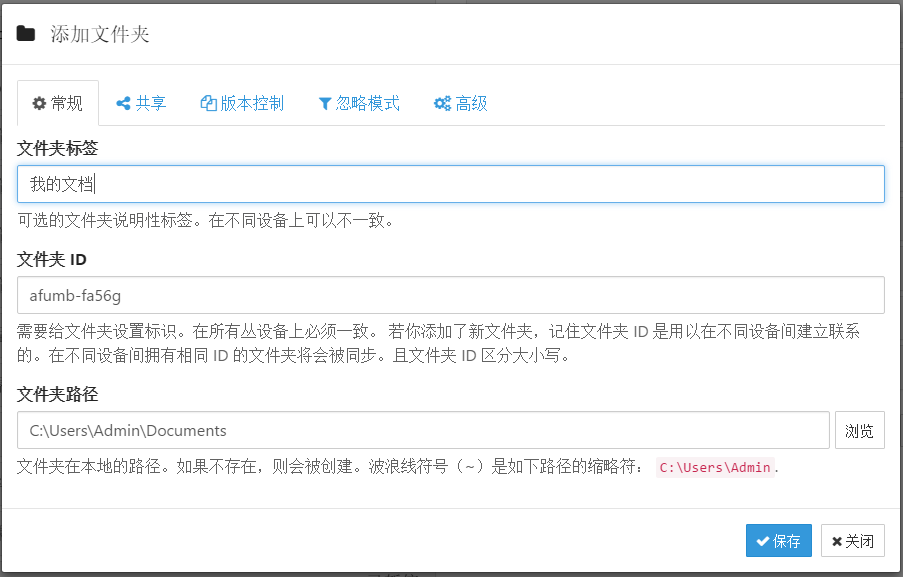Click the funnel filter icon on the 忽略模式 tab
This screenshot has width=903, height=577.
coord(325,104)
